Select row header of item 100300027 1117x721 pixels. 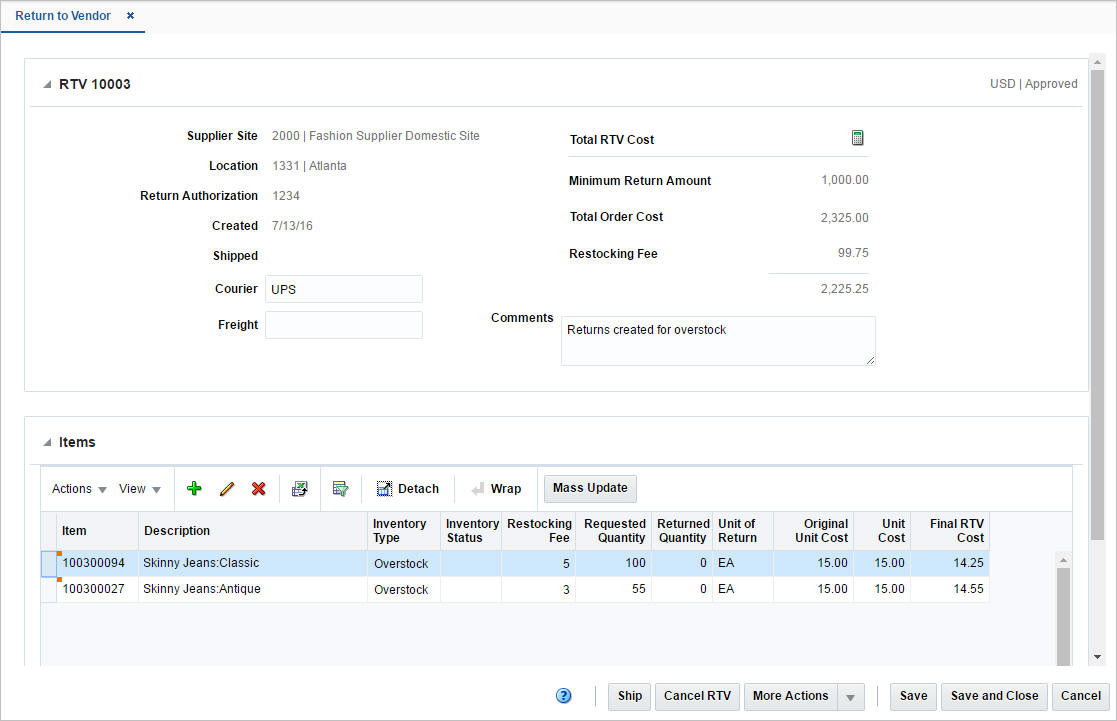(x=49, y=590)
